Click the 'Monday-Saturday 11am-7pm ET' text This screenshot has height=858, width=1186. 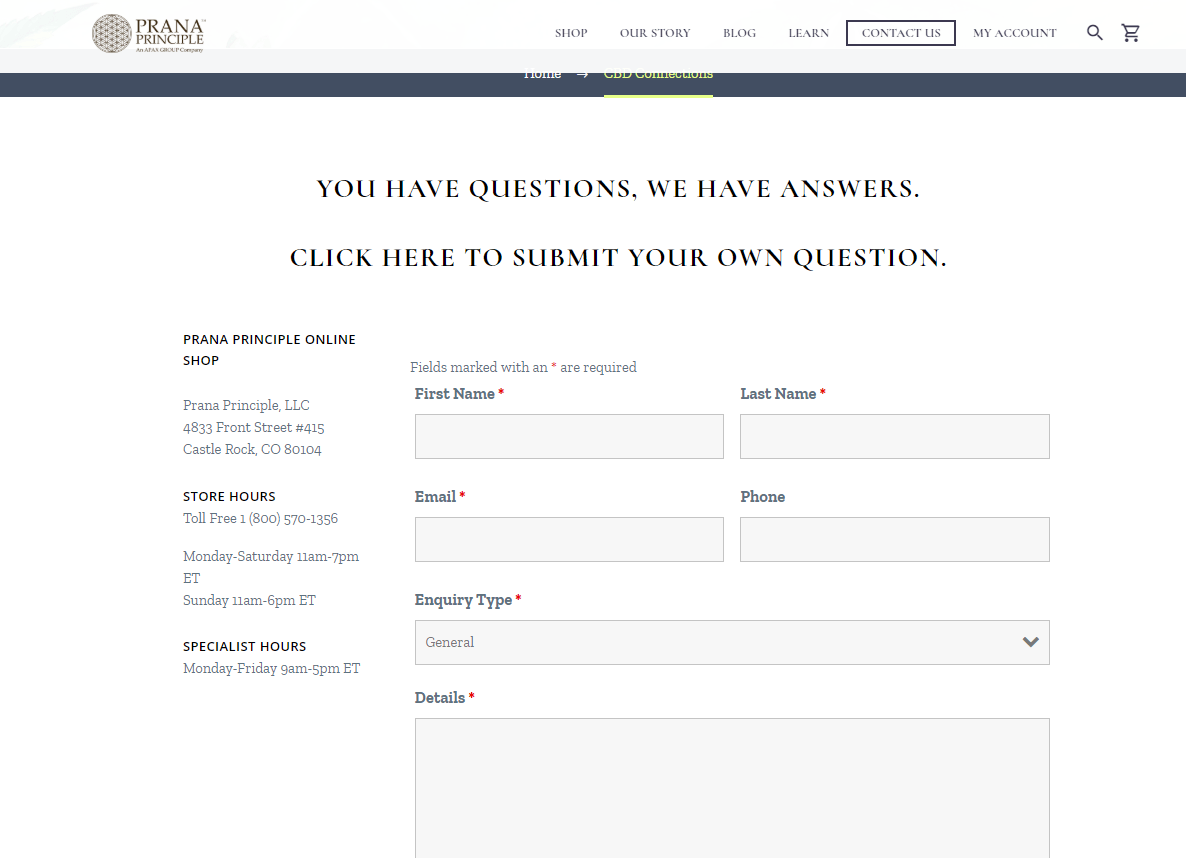click(x=271, y=567)
